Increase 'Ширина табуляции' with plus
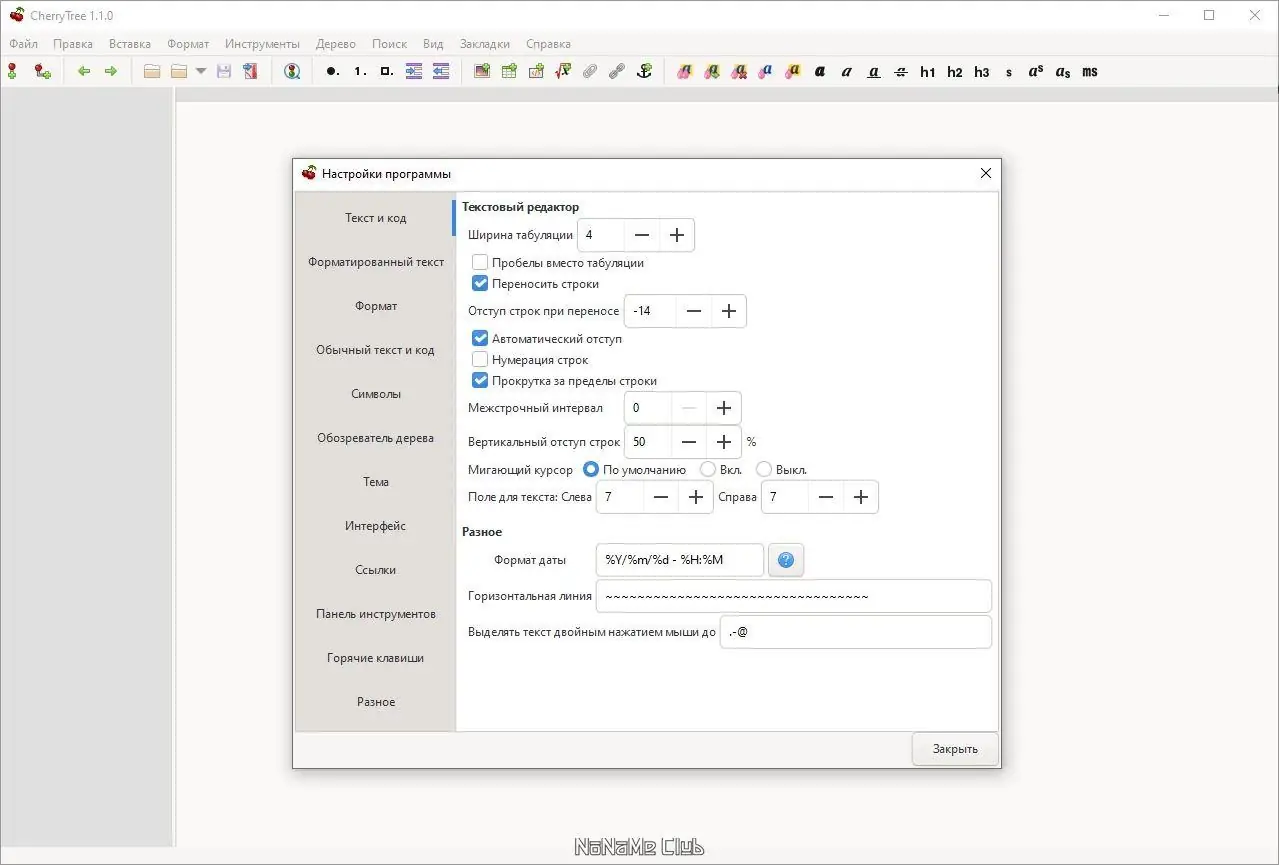Image resolution: width=1279 pixels, height=865 pixels. click(677, 235)
